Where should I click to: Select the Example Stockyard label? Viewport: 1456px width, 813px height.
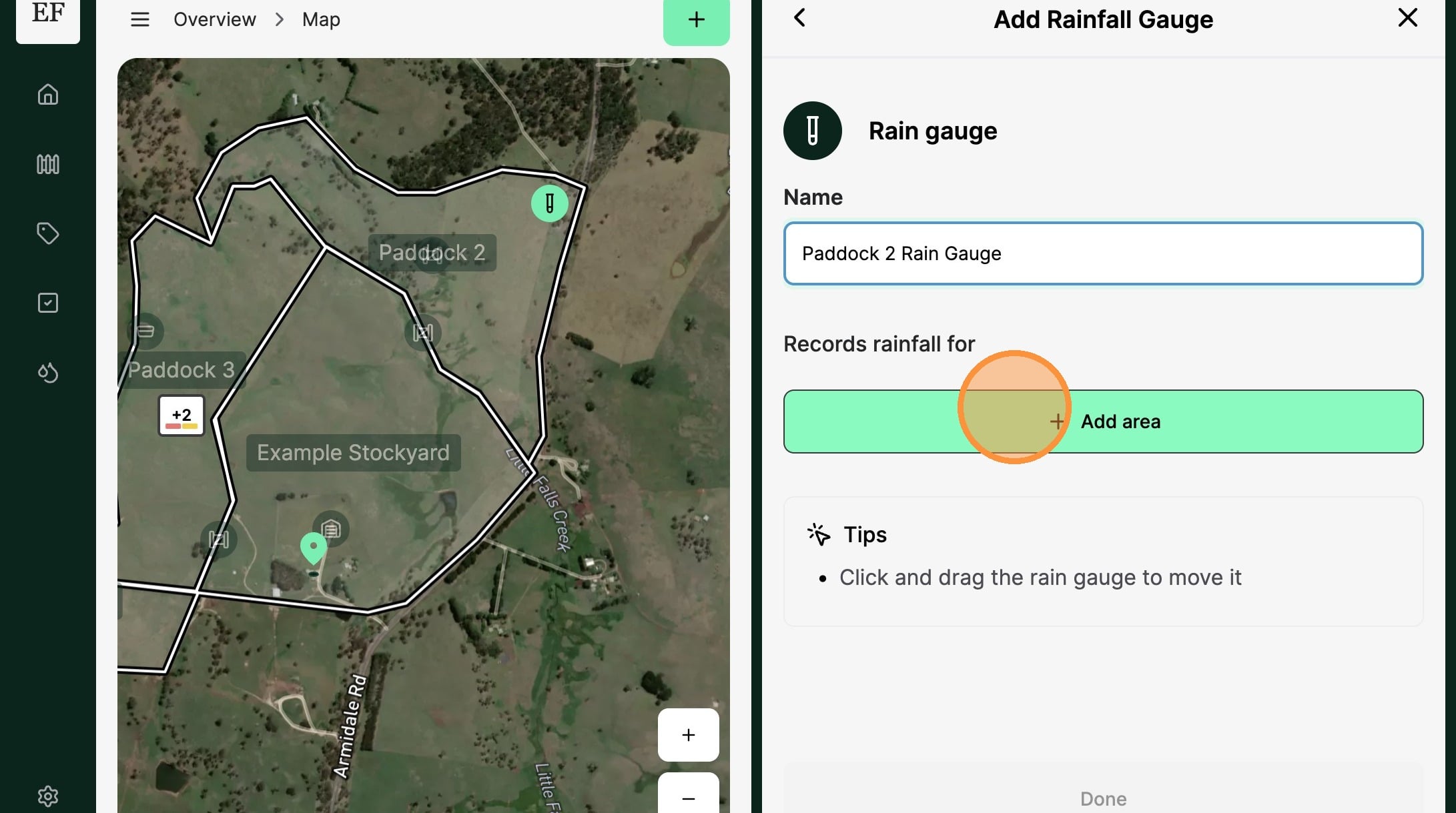[354, 453]
